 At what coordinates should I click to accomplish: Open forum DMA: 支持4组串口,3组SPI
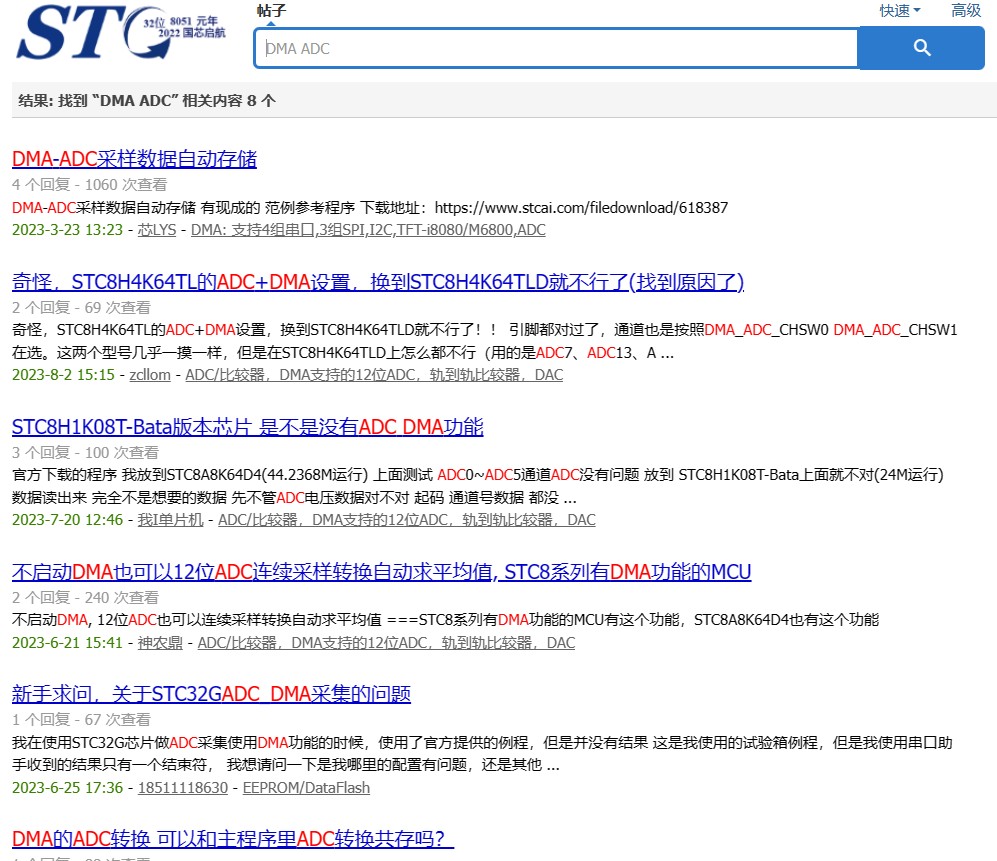[x=368, y=230]
